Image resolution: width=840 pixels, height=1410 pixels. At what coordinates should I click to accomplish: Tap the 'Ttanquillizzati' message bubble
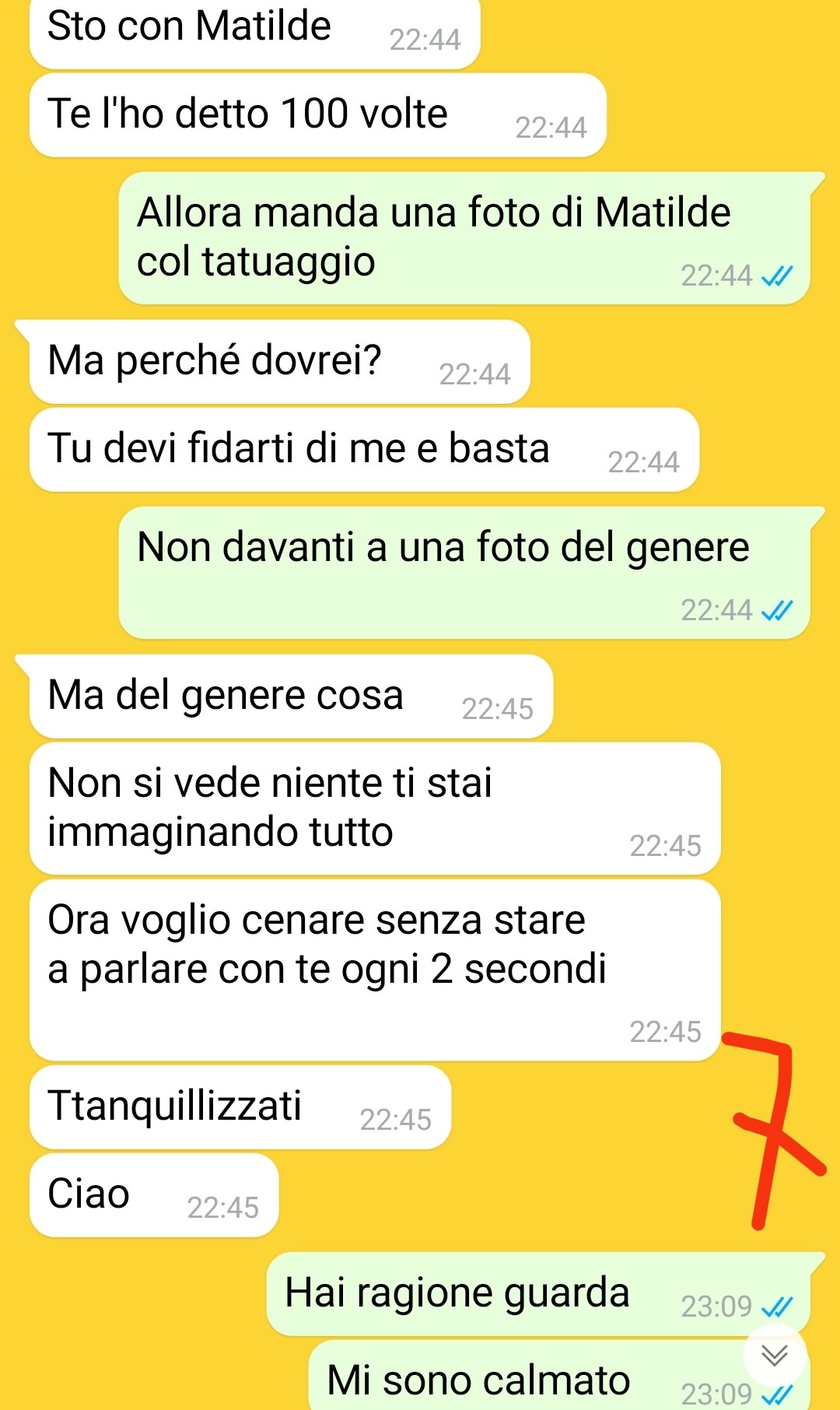(x=240, y=1107)
